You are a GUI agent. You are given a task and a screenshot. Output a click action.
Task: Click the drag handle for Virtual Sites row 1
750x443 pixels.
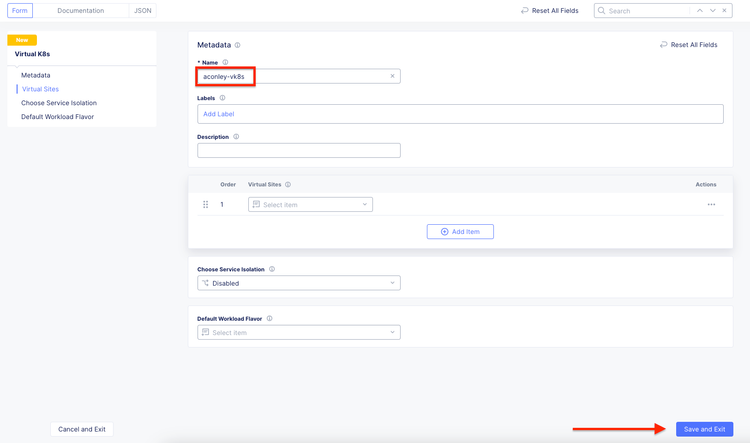tap(206, 204)
